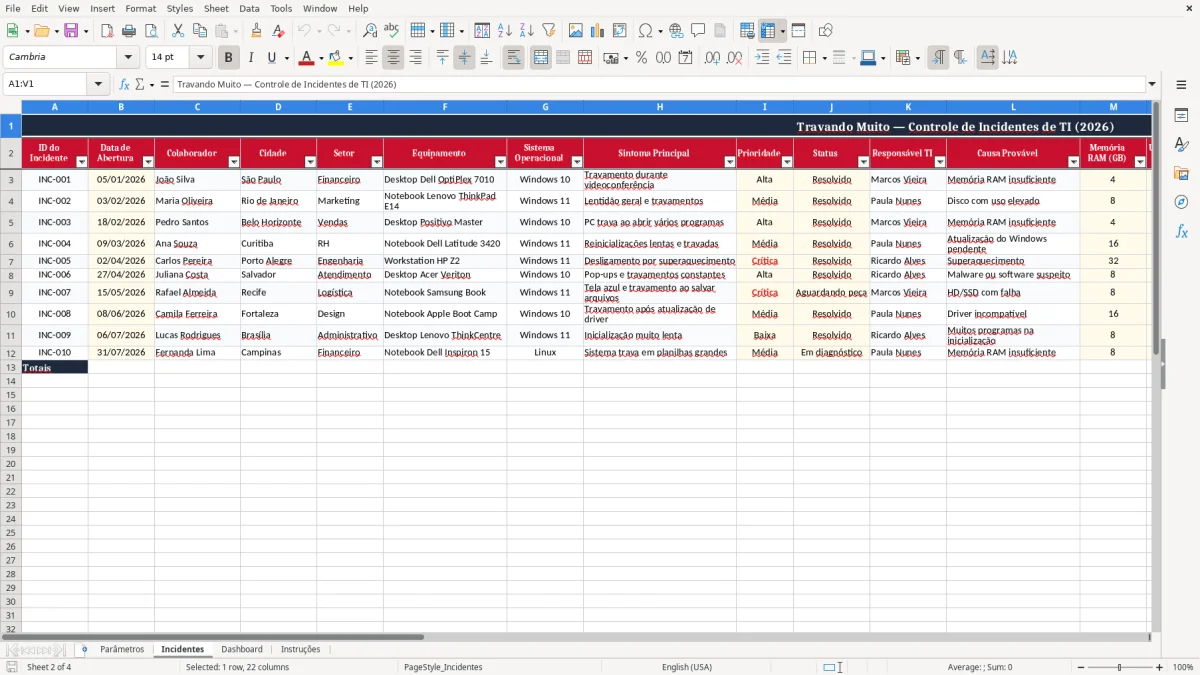Run the spelling check (abc icon)

[392, 31]
